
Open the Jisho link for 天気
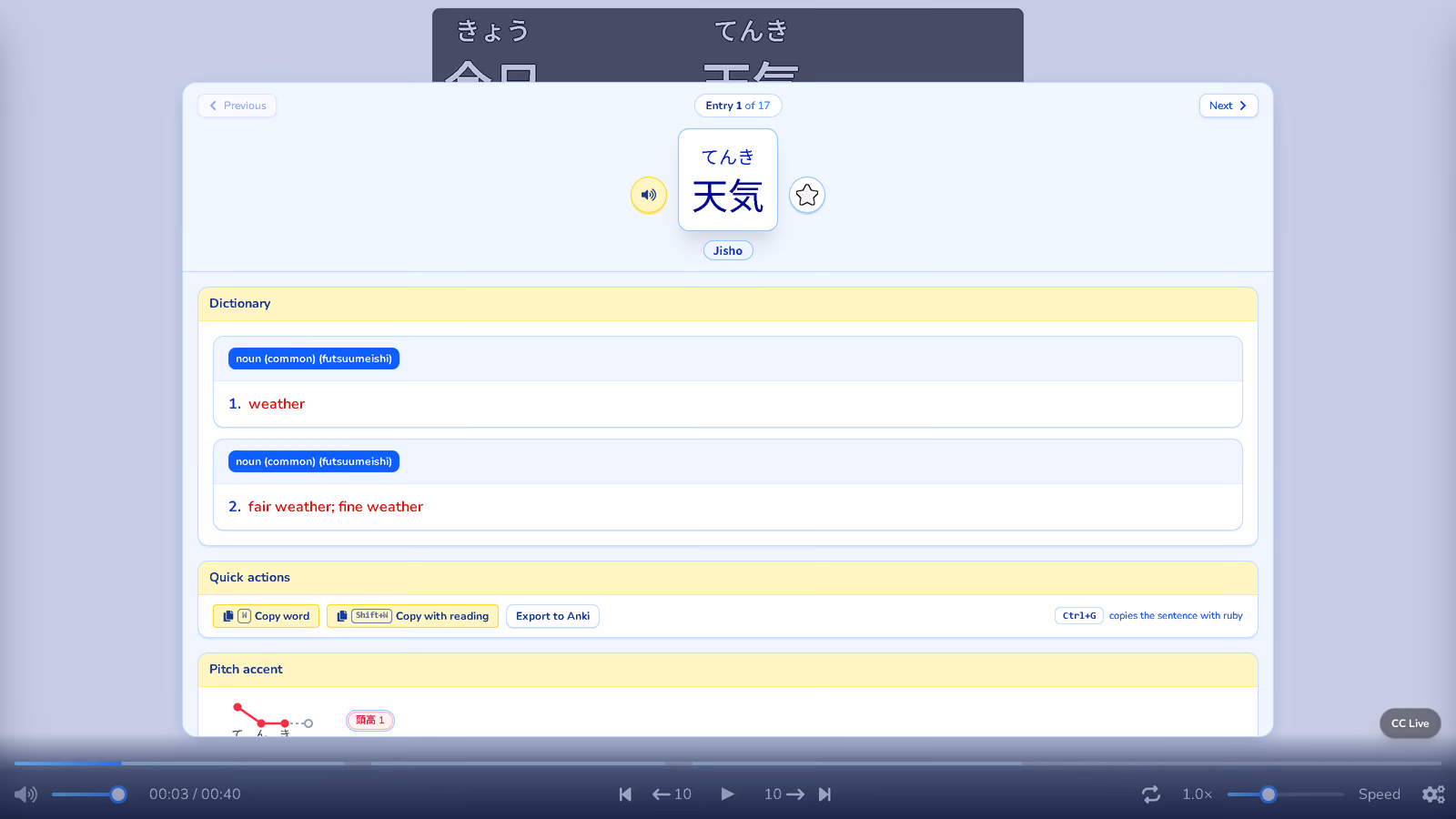click(x=728, y=250)
